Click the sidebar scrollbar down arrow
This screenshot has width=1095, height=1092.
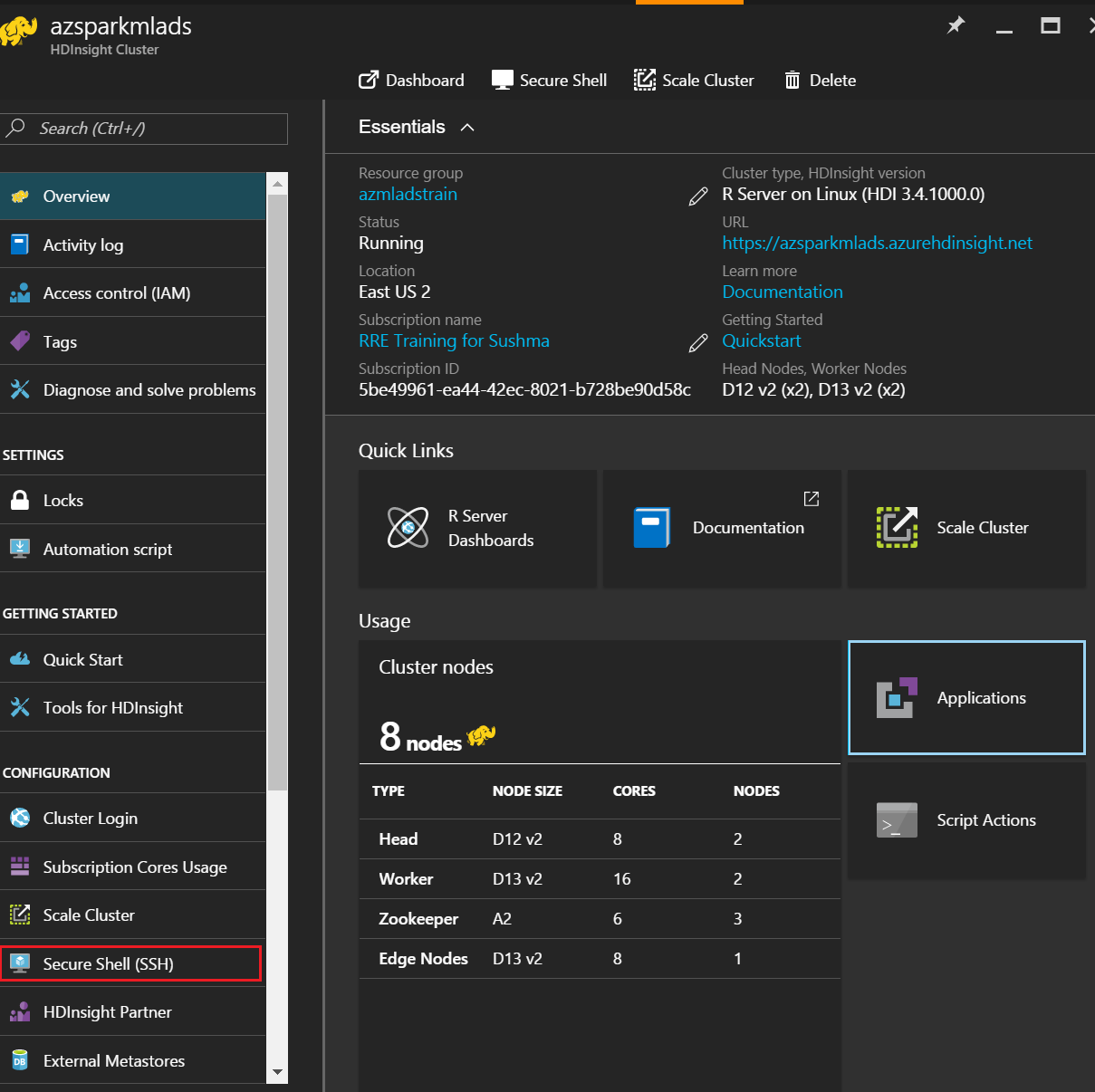tap(277, 1072)
